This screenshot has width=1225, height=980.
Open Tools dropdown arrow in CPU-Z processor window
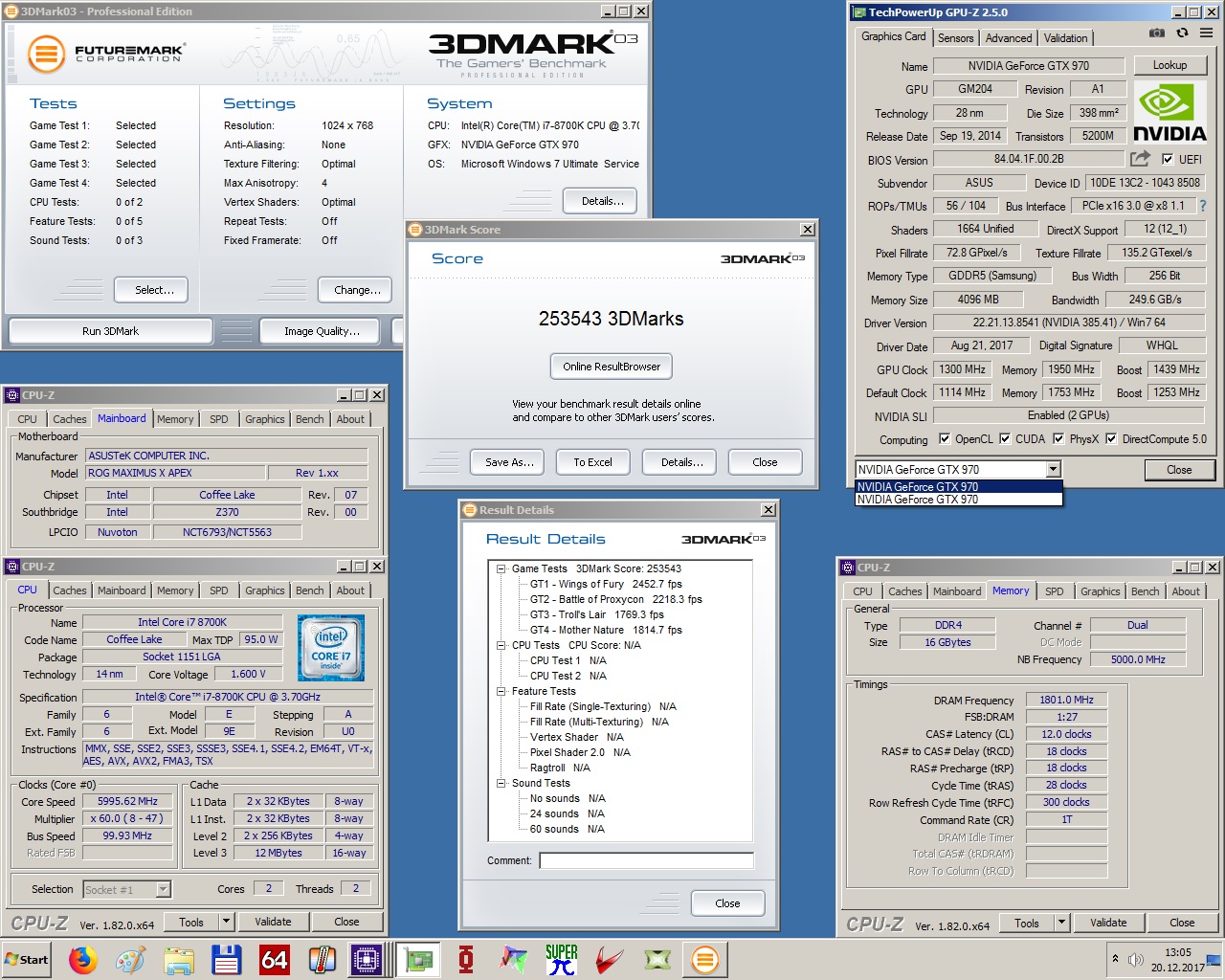pos(227,922)
